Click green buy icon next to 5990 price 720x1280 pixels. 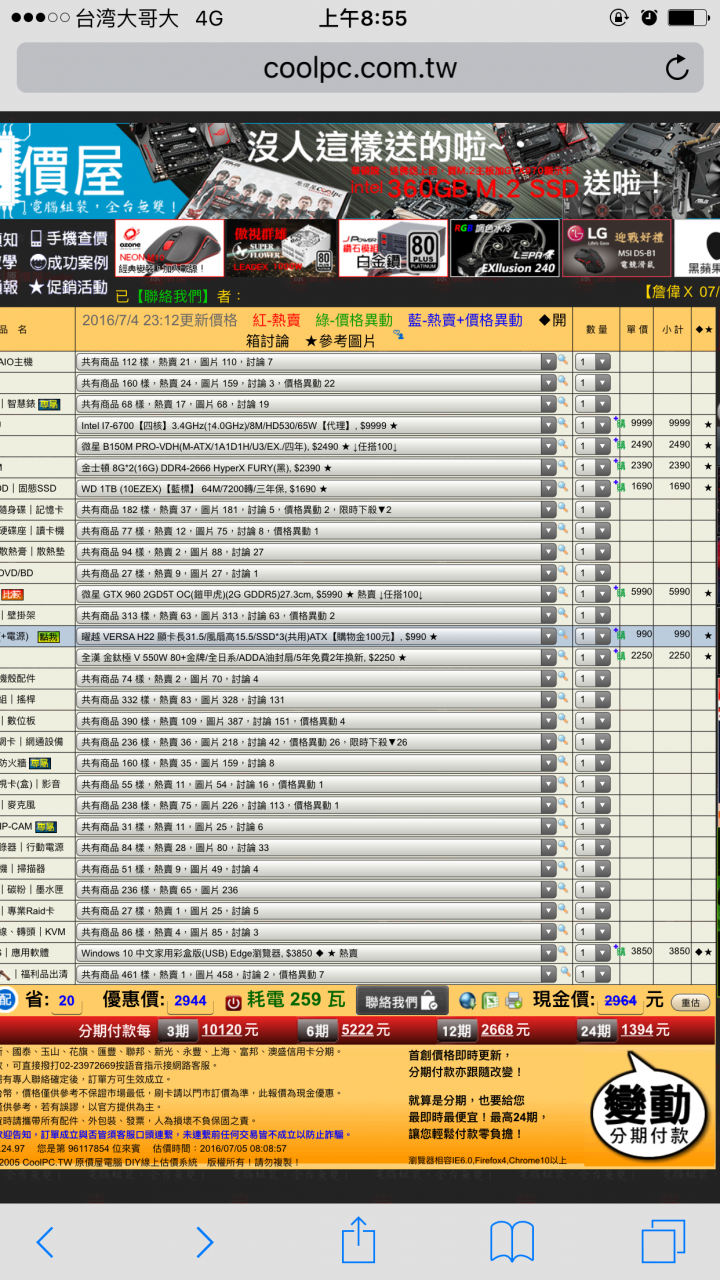pos(619,593)
